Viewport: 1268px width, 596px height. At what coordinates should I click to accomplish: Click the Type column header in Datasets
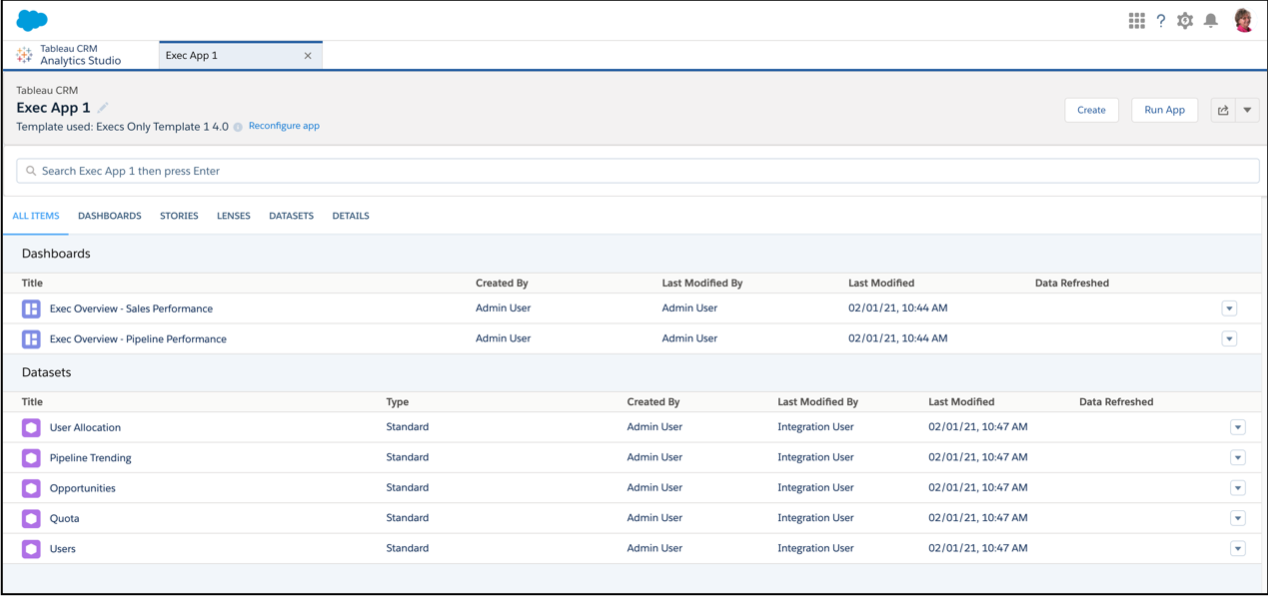click(x=397, y=402)
